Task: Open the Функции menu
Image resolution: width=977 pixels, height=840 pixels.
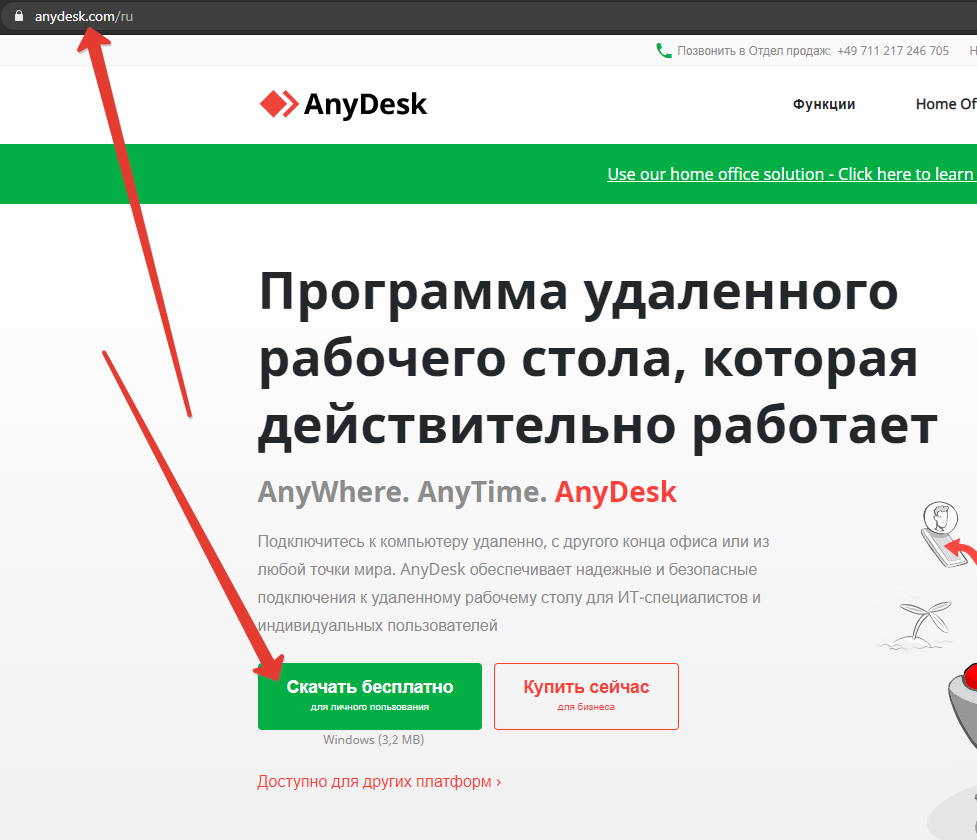Action: pos(824,104)
